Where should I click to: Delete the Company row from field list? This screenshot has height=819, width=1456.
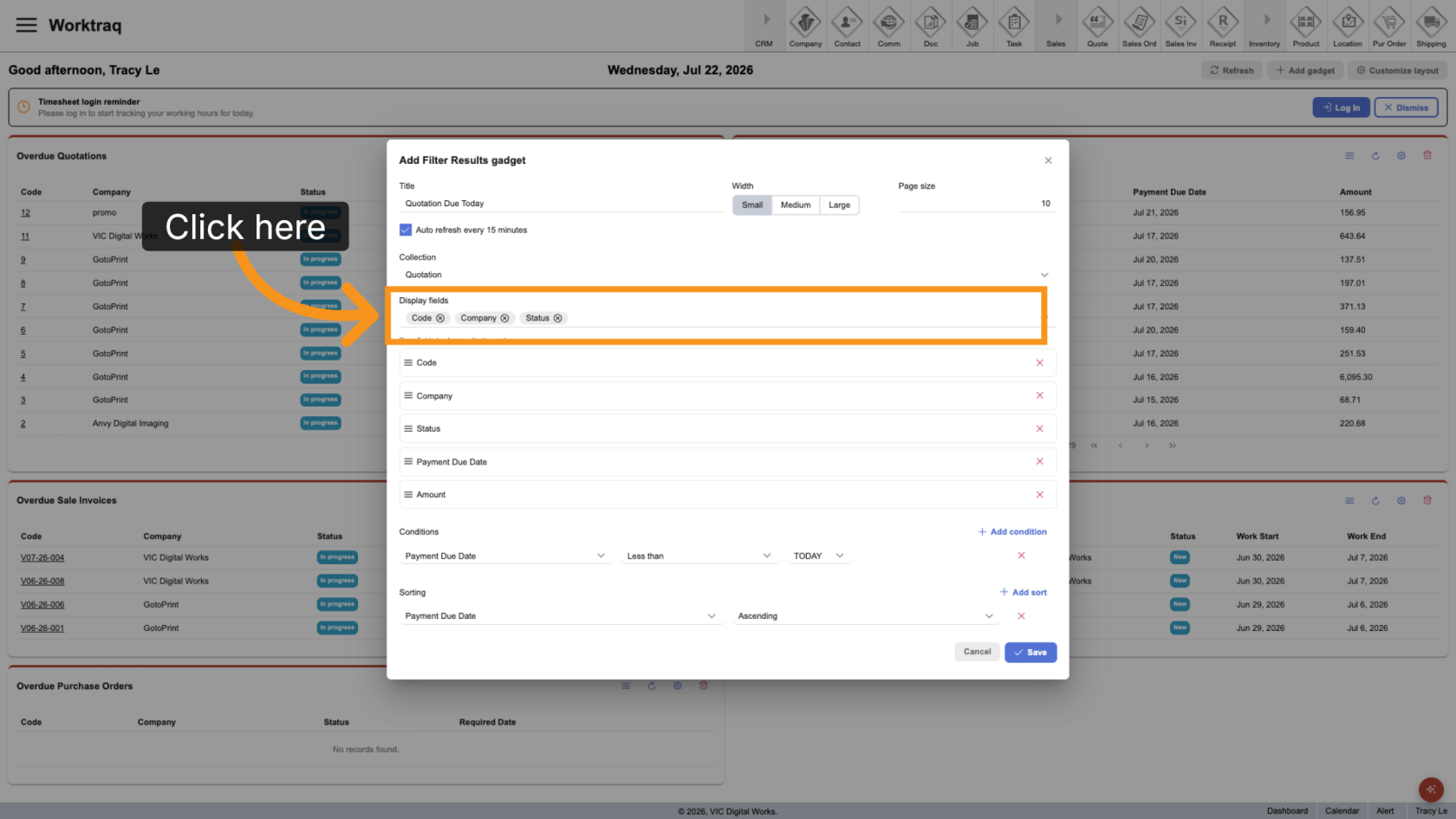[x=1039, y=396]
